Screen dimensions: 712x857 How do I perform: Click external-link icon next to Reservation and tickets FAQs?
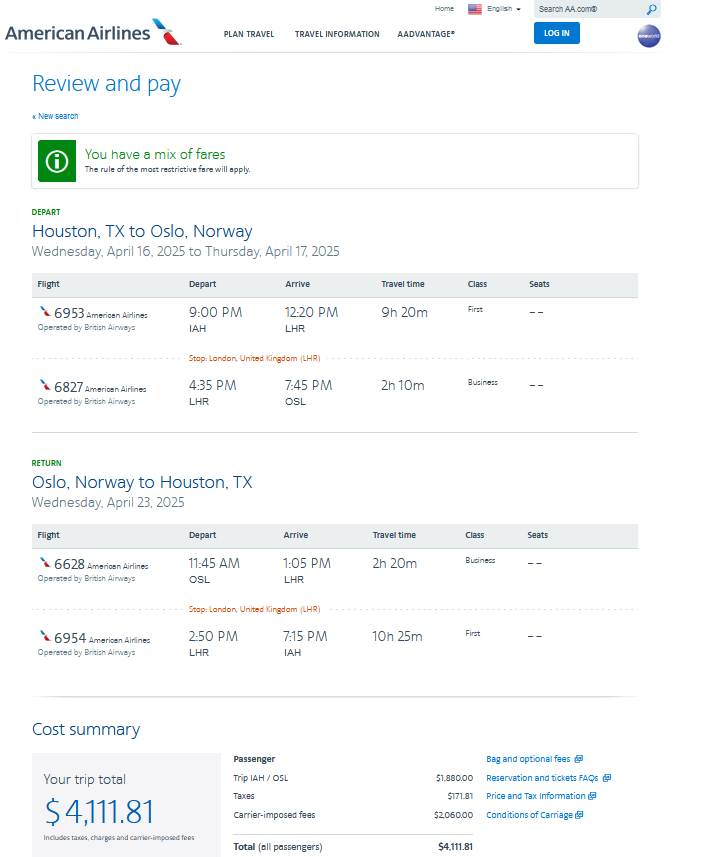607,778
